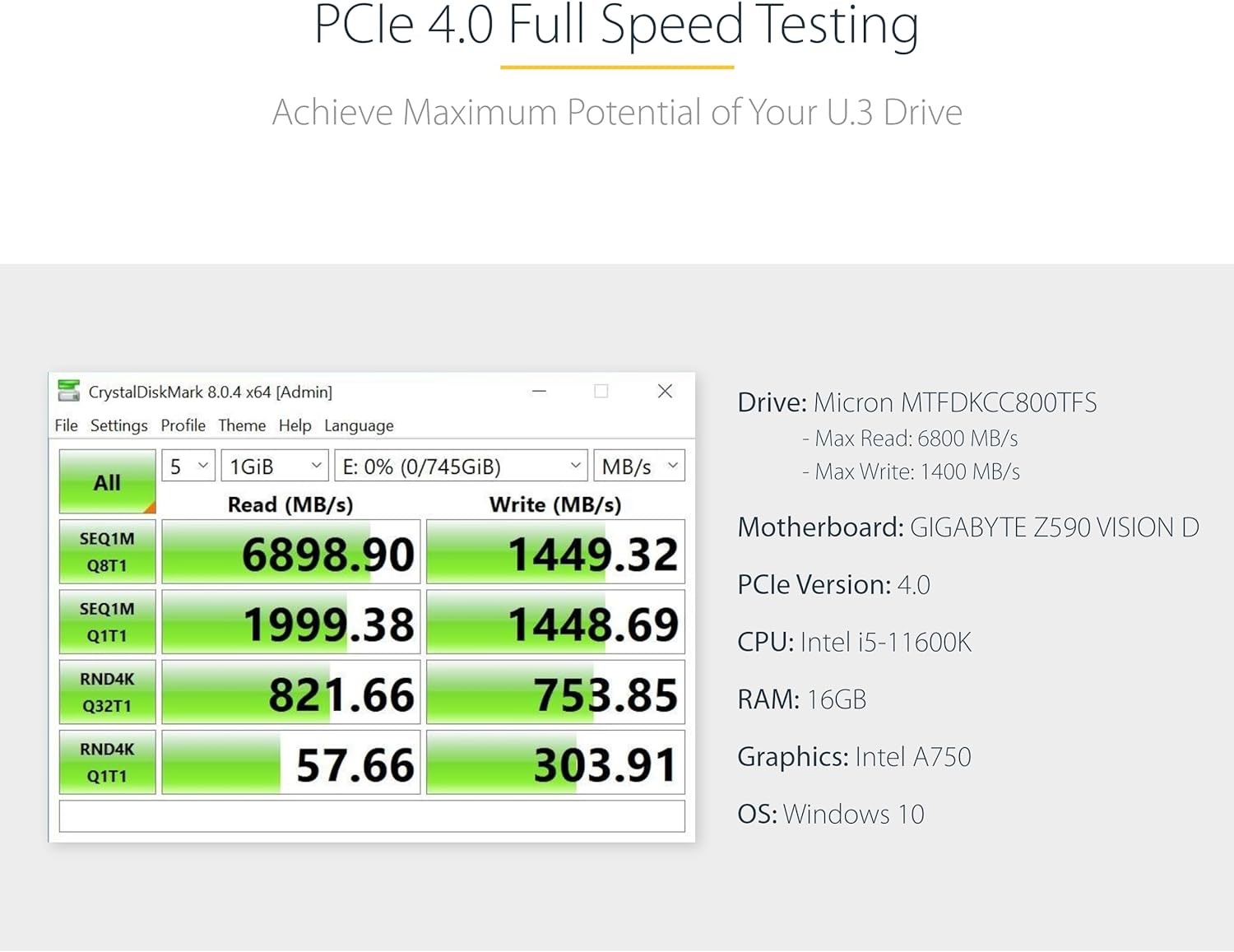Screen dimensions: 1234x952
Task: Open the Settings menu
Action: (x=119, y=425)
